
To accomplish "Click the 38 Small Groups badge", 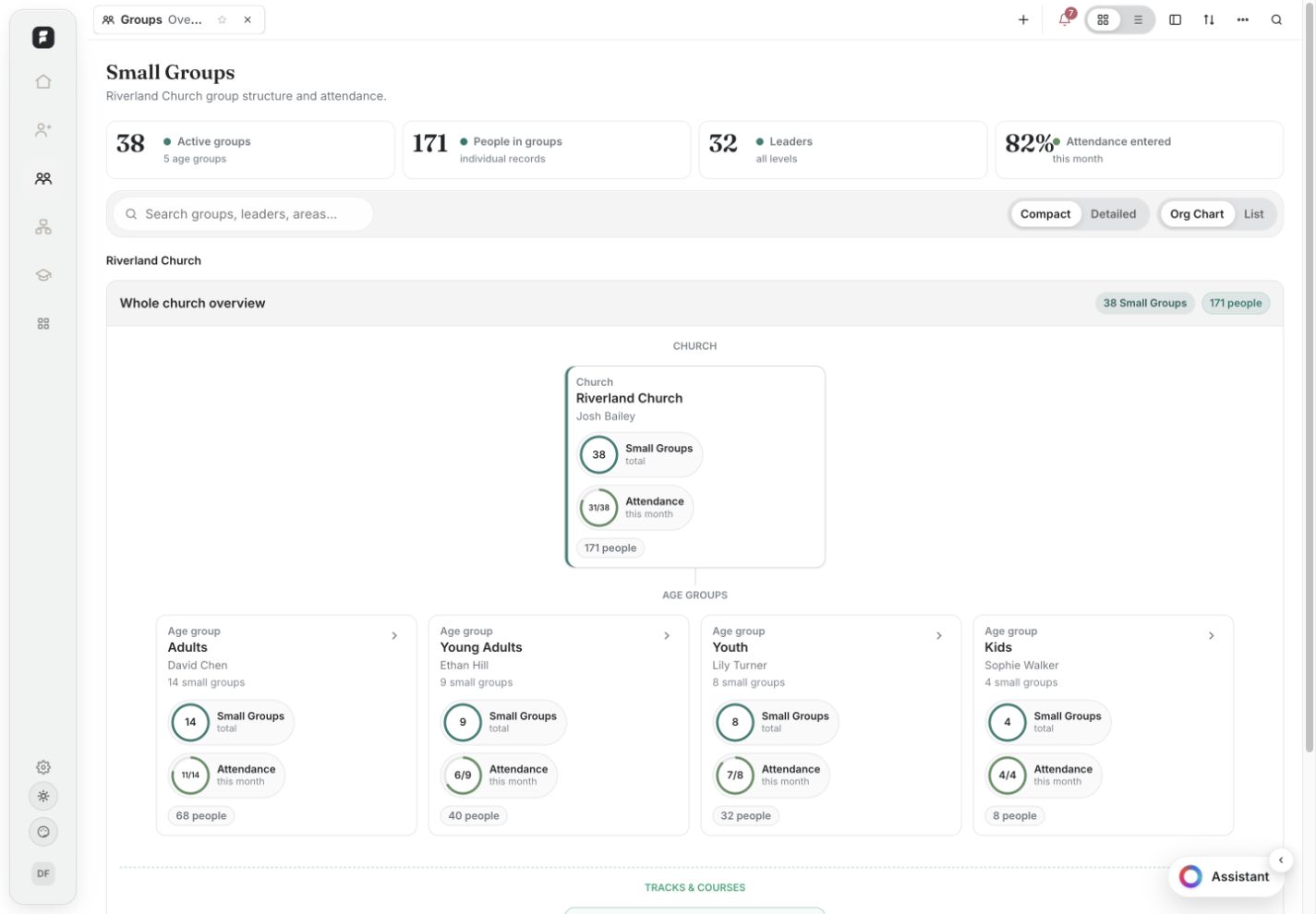I will pyautogui.click(x=1145, y=303).
